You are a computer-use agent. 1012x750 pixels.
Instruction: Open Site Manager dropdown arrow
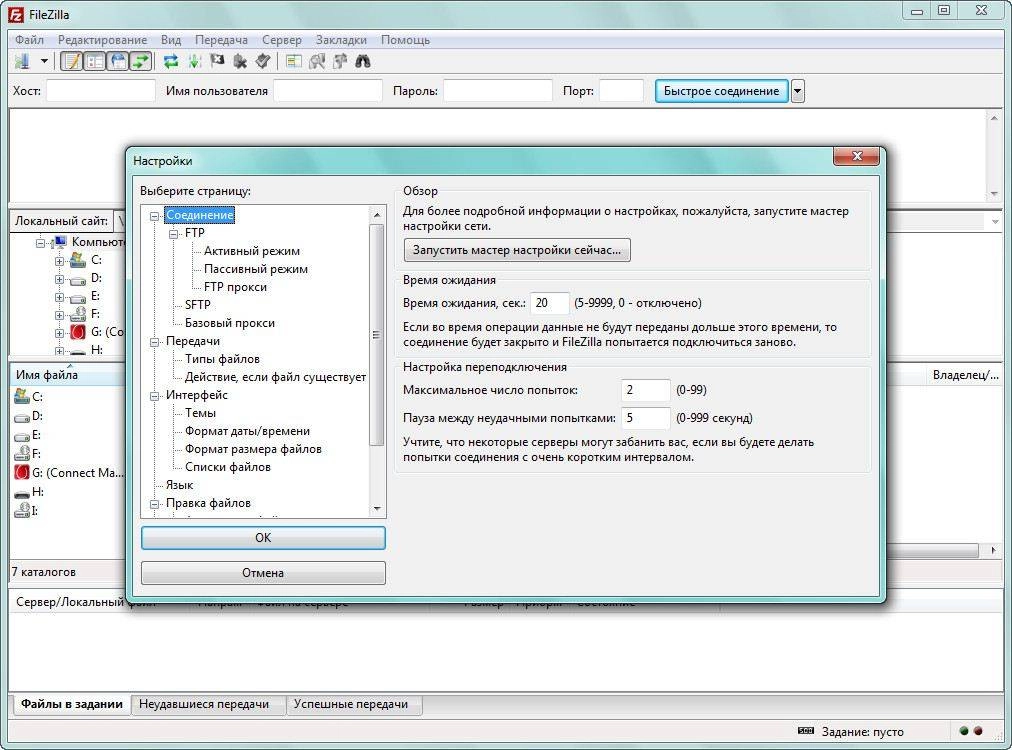click(x=44, y=62)
